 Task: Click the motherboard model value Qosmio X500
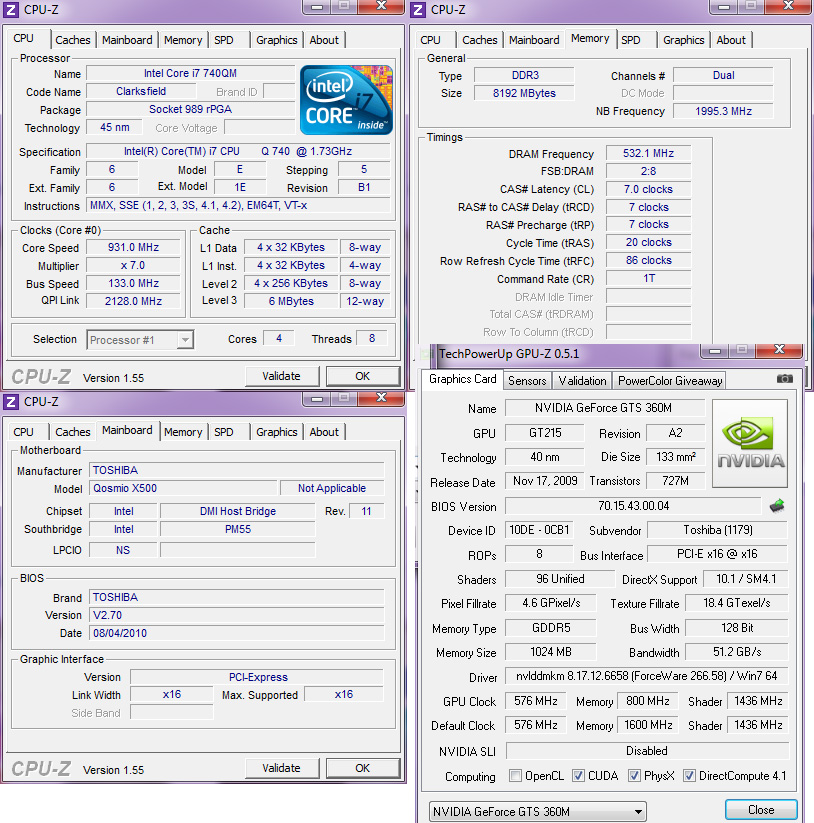click(x=183, y=488)
